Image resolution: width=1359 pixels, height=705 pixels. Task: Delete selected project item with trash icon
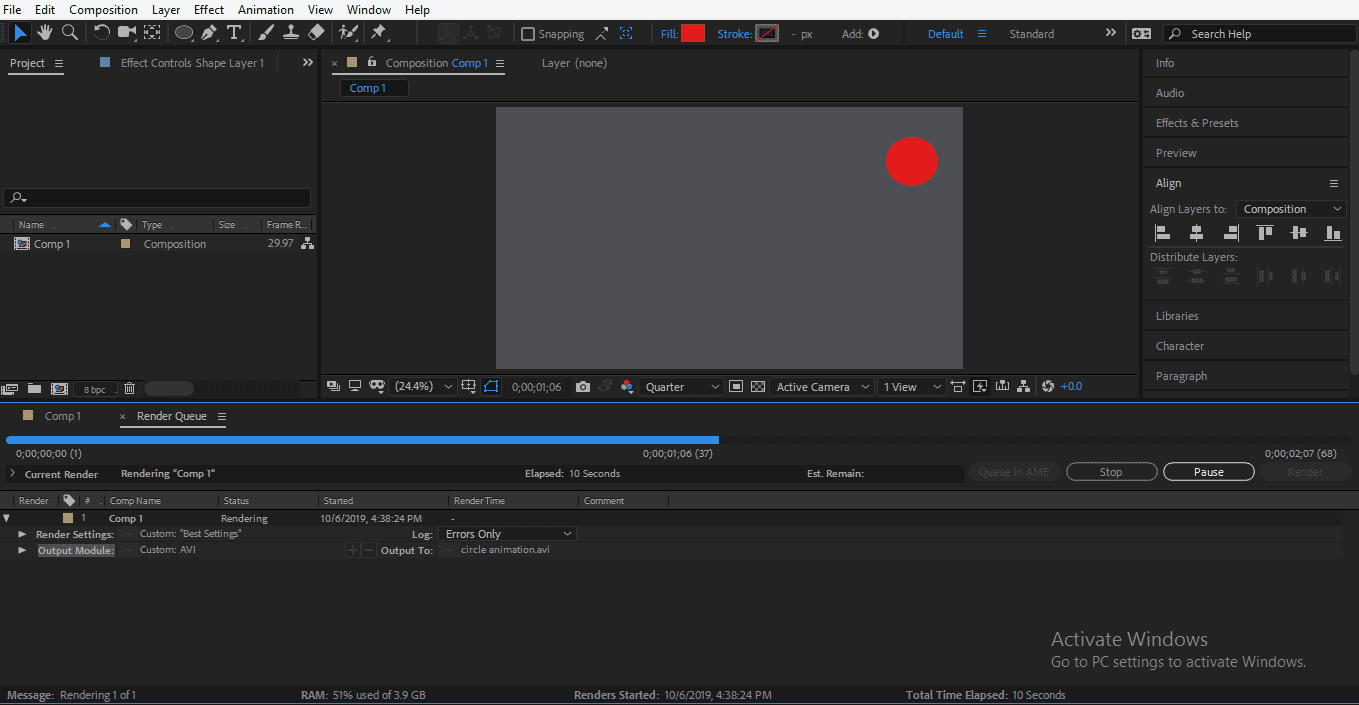(x=129, y=389)
